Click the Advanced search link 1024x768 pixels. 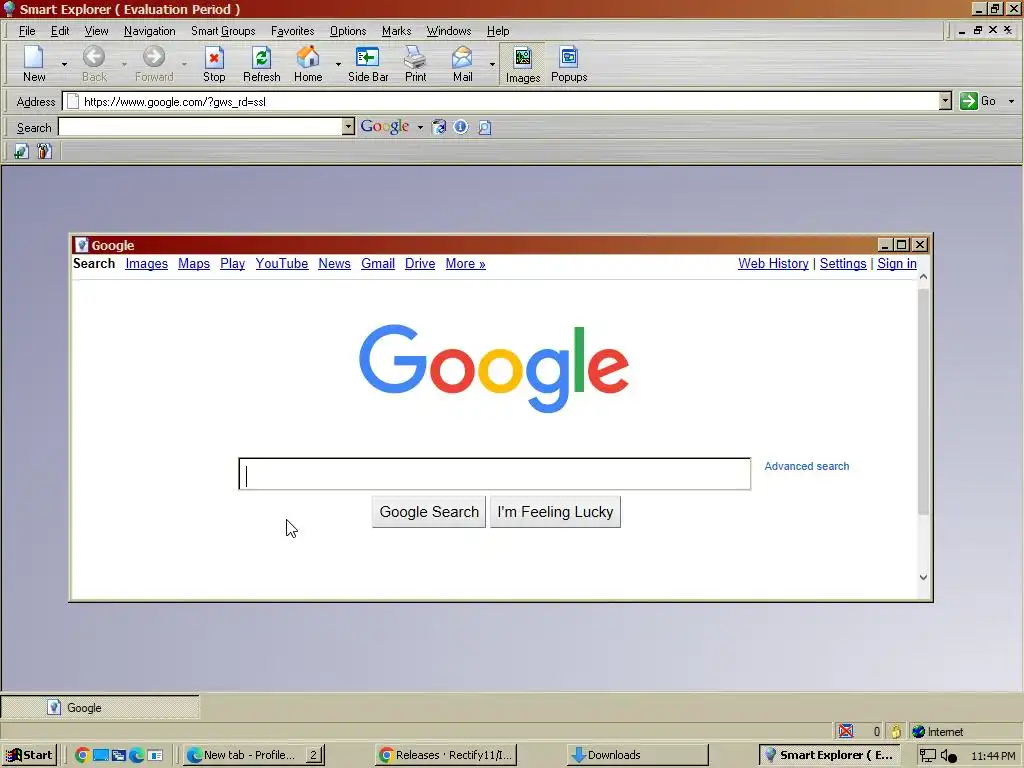tap(807, 466)
